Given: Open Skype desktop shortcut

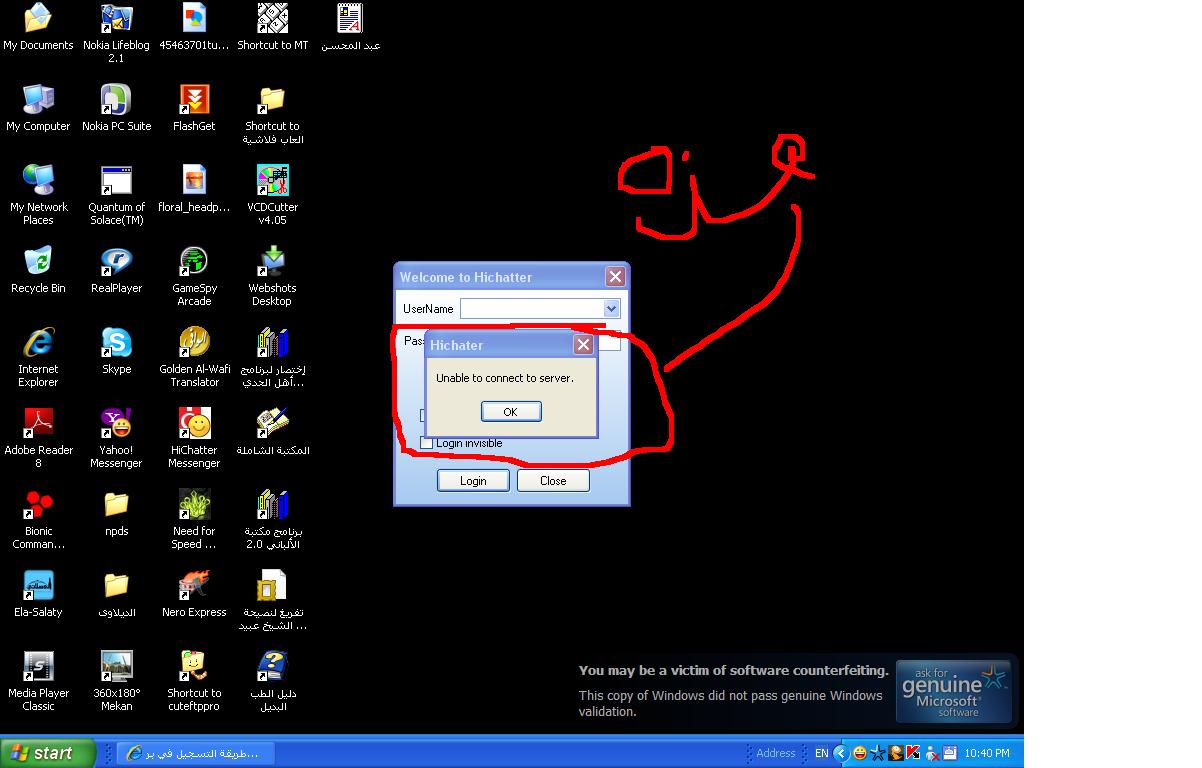Looking at the screenshot, I should (x=116, y=344).
